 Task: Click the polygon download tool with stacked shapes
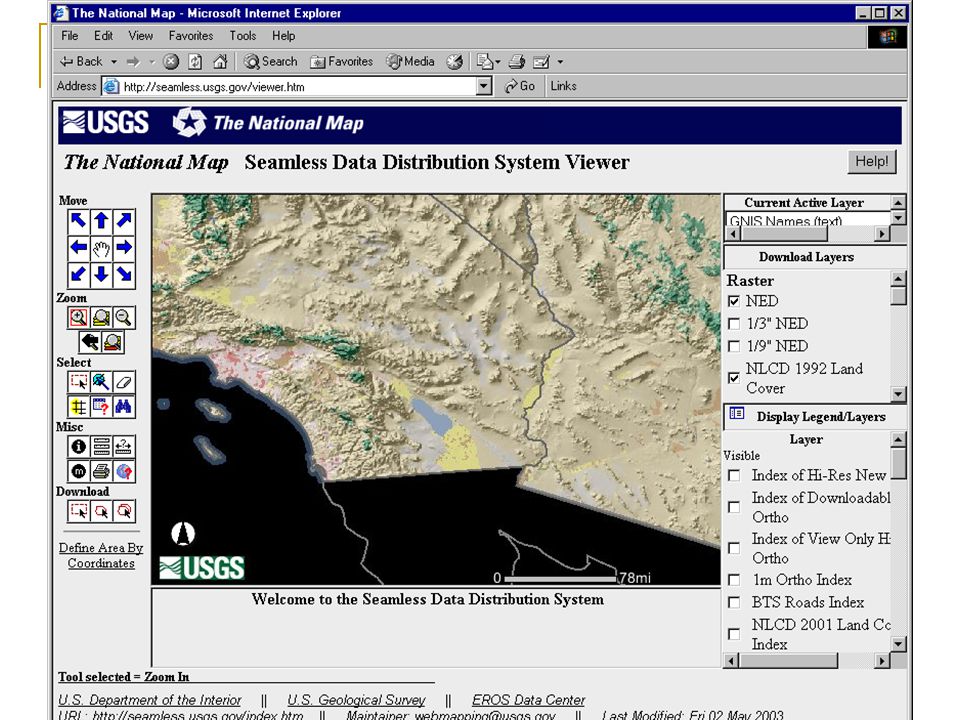[124, 511]
